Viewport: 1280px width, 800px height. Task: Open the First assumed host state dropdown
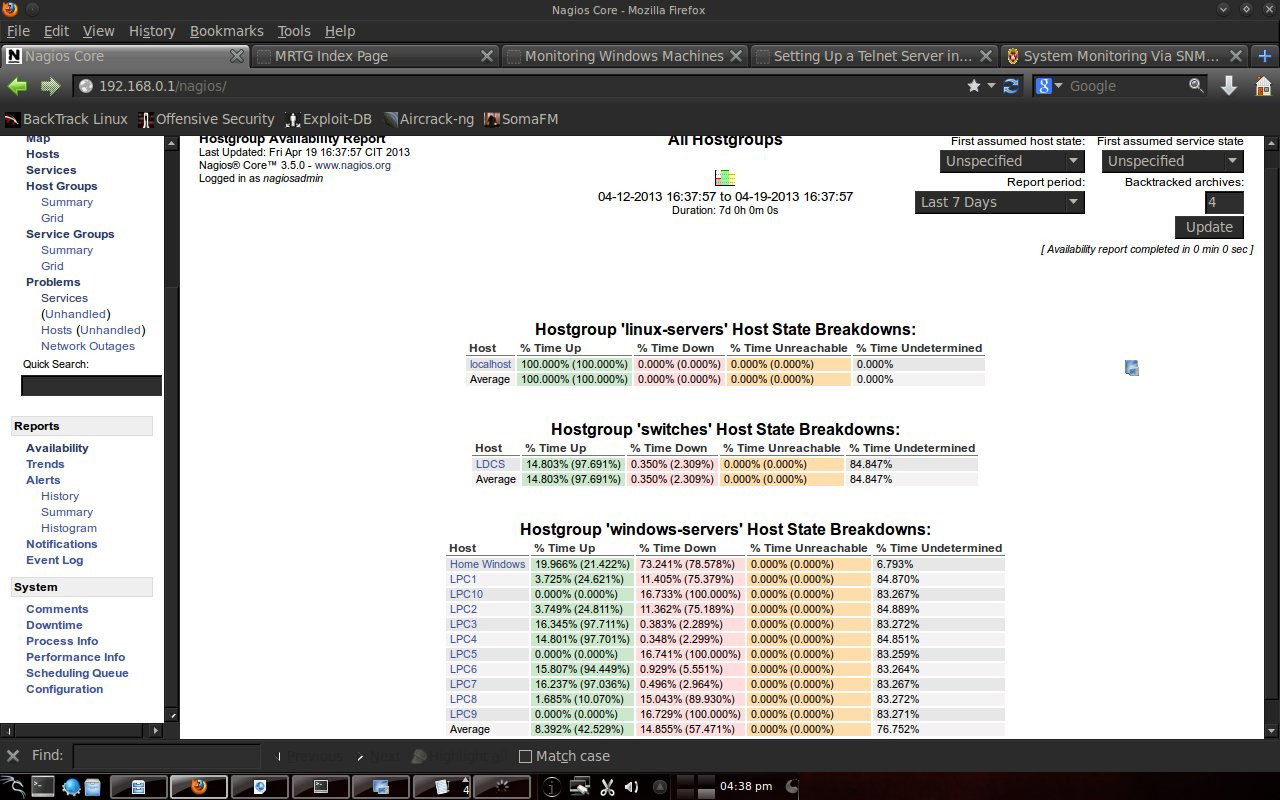pyautogui.click(x=1012, y=161)
